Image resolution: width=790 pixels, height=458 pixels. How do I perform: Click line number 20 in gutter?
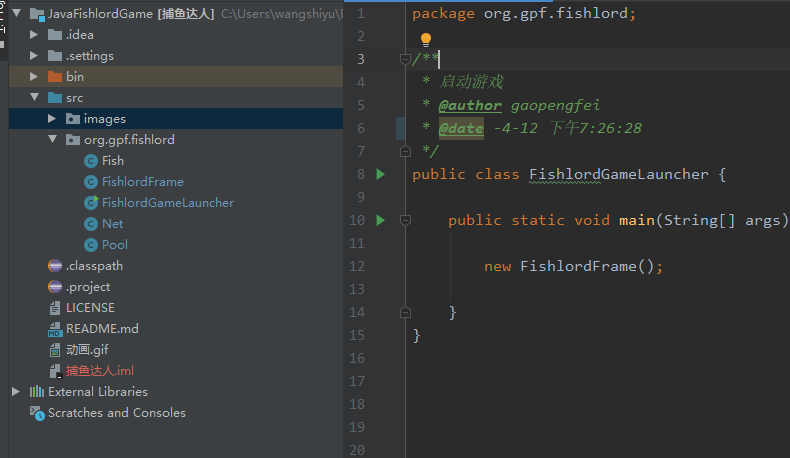pos(357,450)
